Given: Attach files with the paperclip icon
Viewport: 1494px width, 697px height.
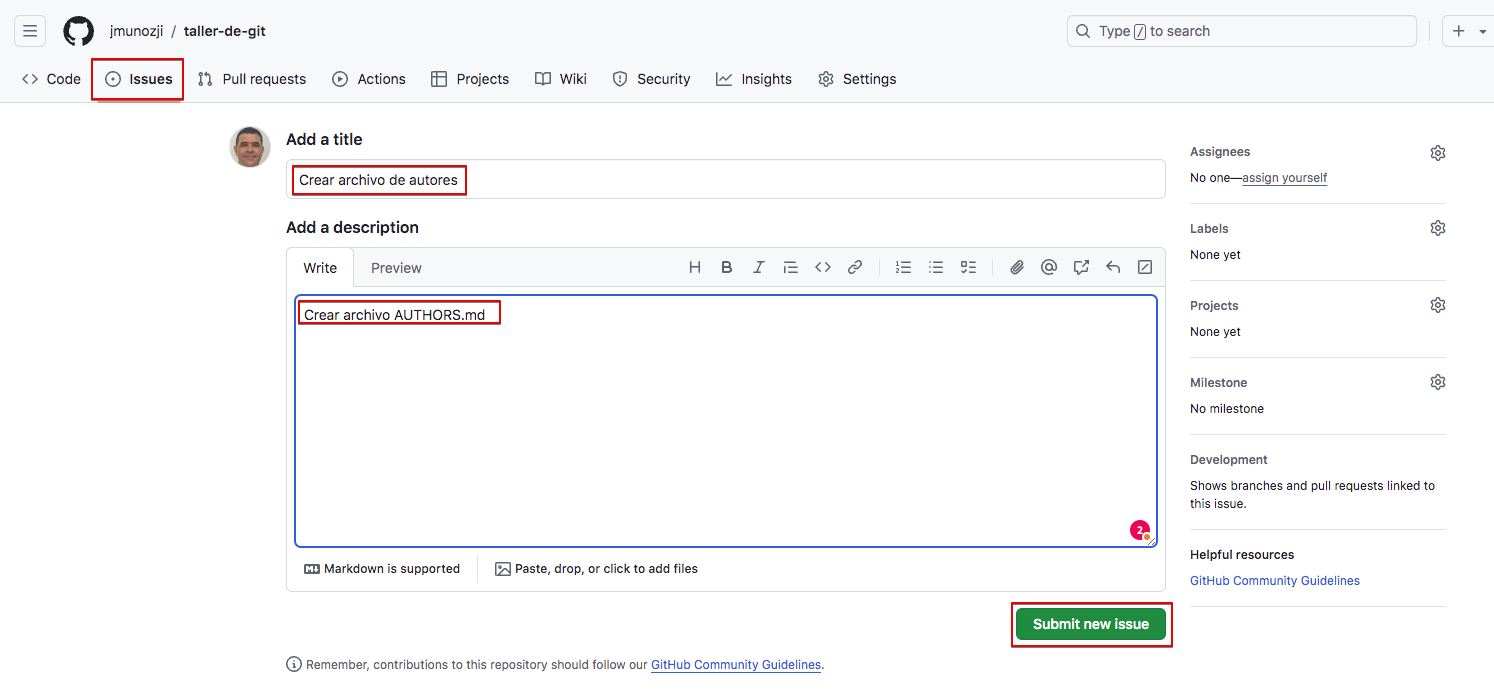Looking at the screenshot, I should (x=1017, y=267).
